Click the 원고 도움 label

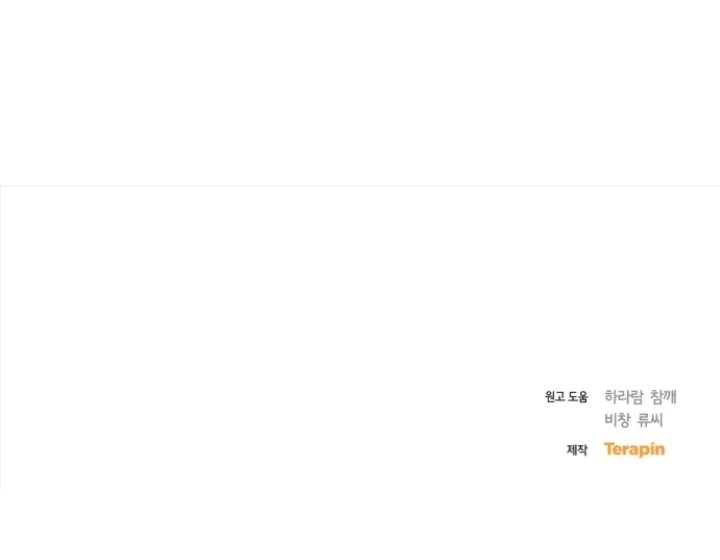566,397
